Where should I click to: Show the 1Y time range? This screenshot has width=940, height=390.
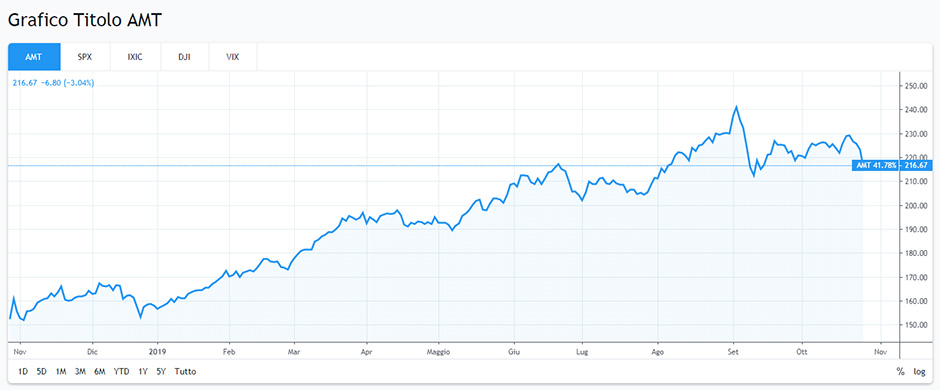pyautogui.click(x=143, y=371)
